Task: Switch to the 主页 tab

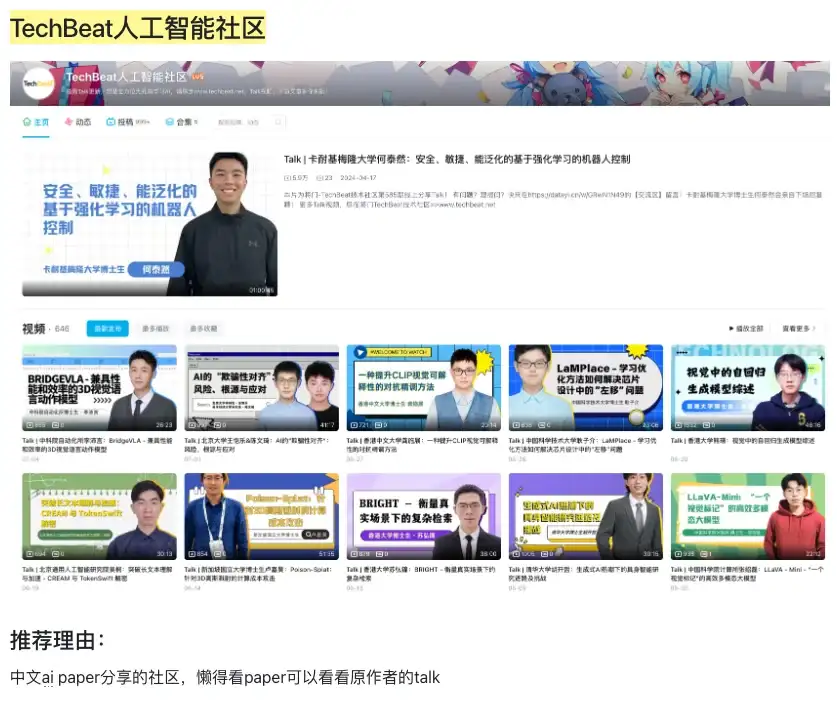Action: [38, 121]
